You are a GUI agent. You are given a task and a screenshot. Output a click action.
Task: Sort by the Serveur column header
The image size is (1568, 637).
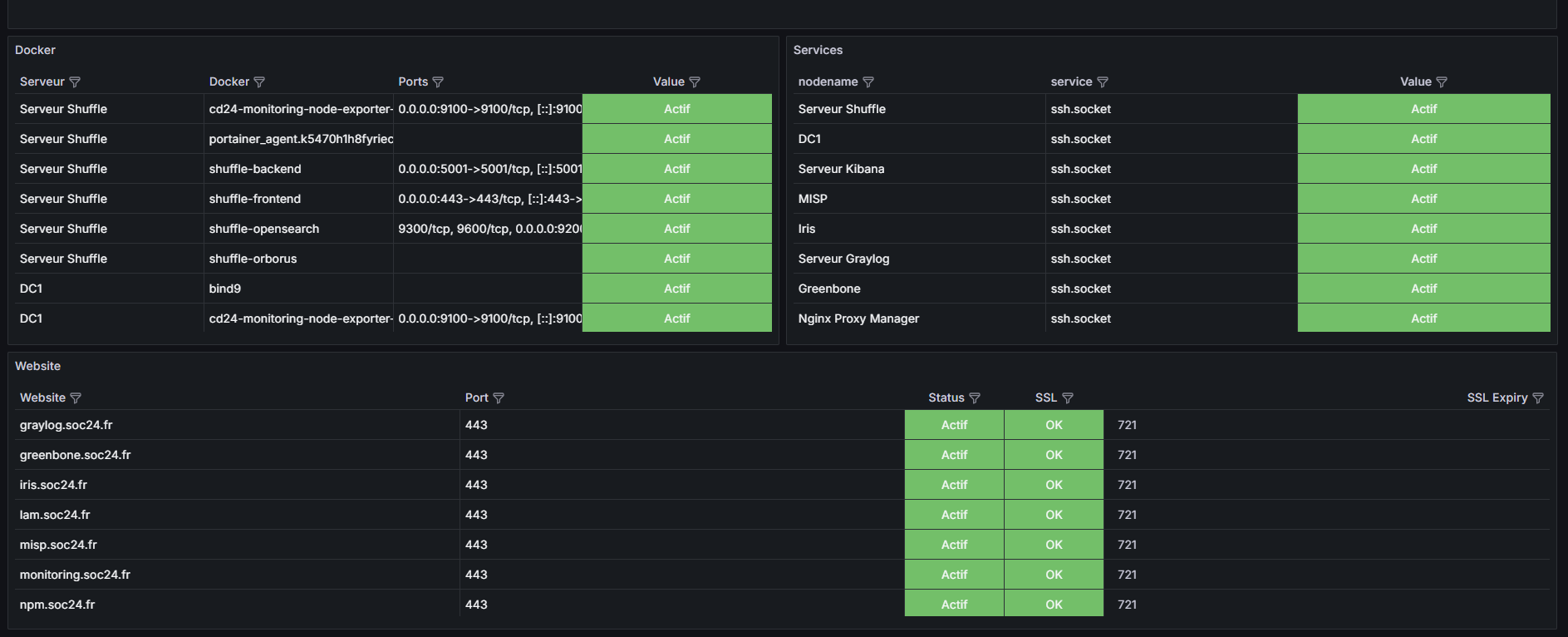(42, 81)
